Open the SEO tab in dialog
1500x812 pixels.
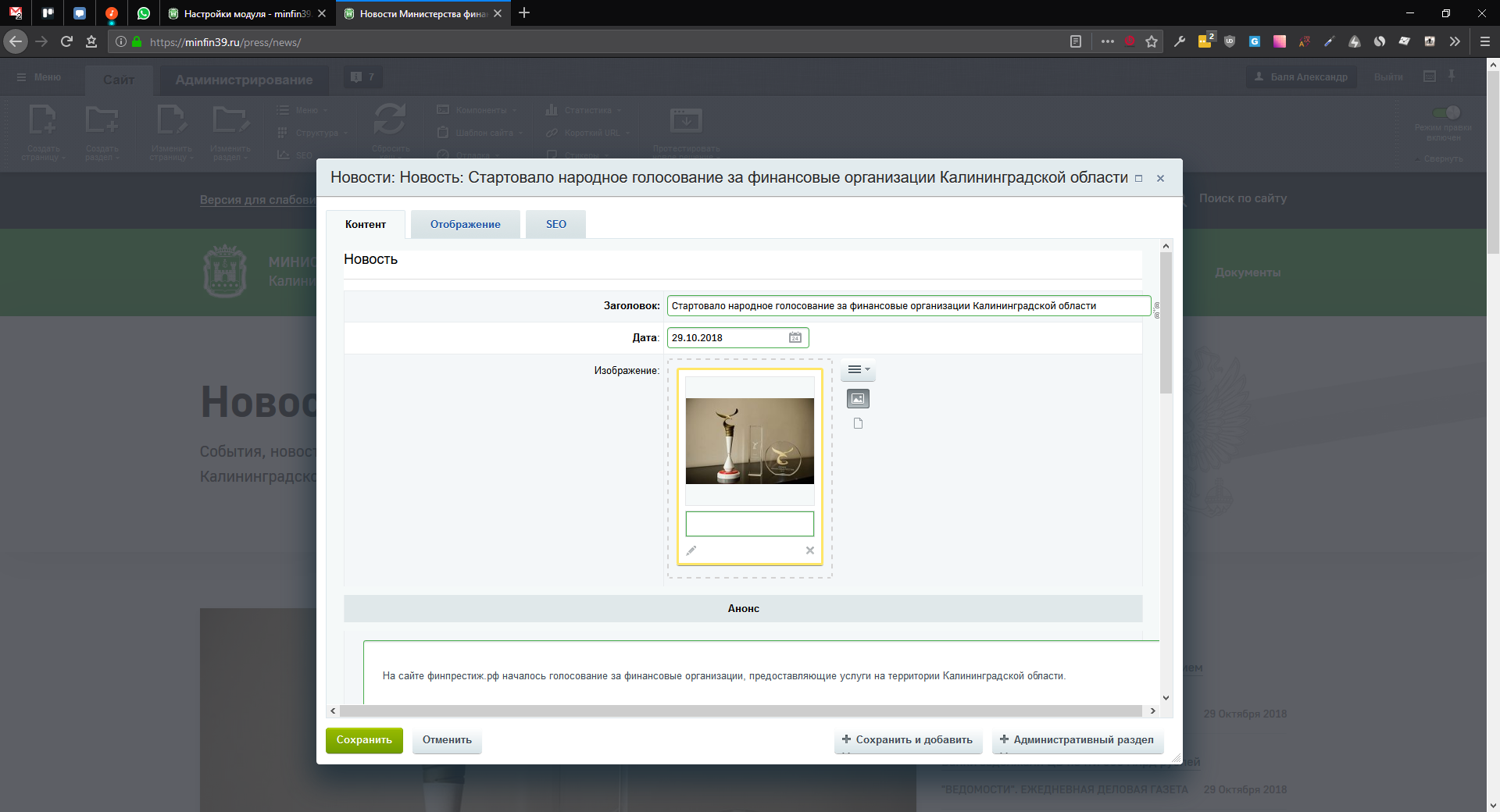tap(555, 224)
